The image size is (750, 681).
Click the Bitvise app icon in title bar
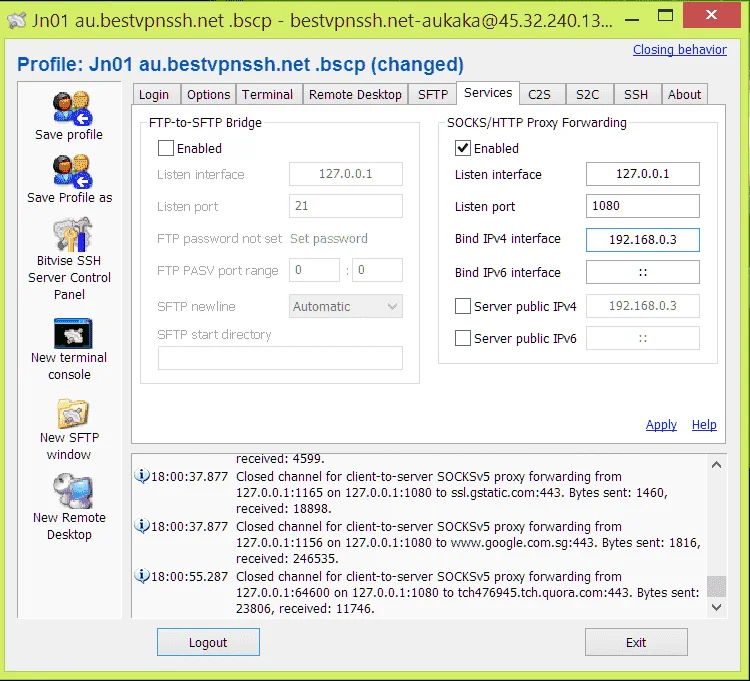coord(17,20)
